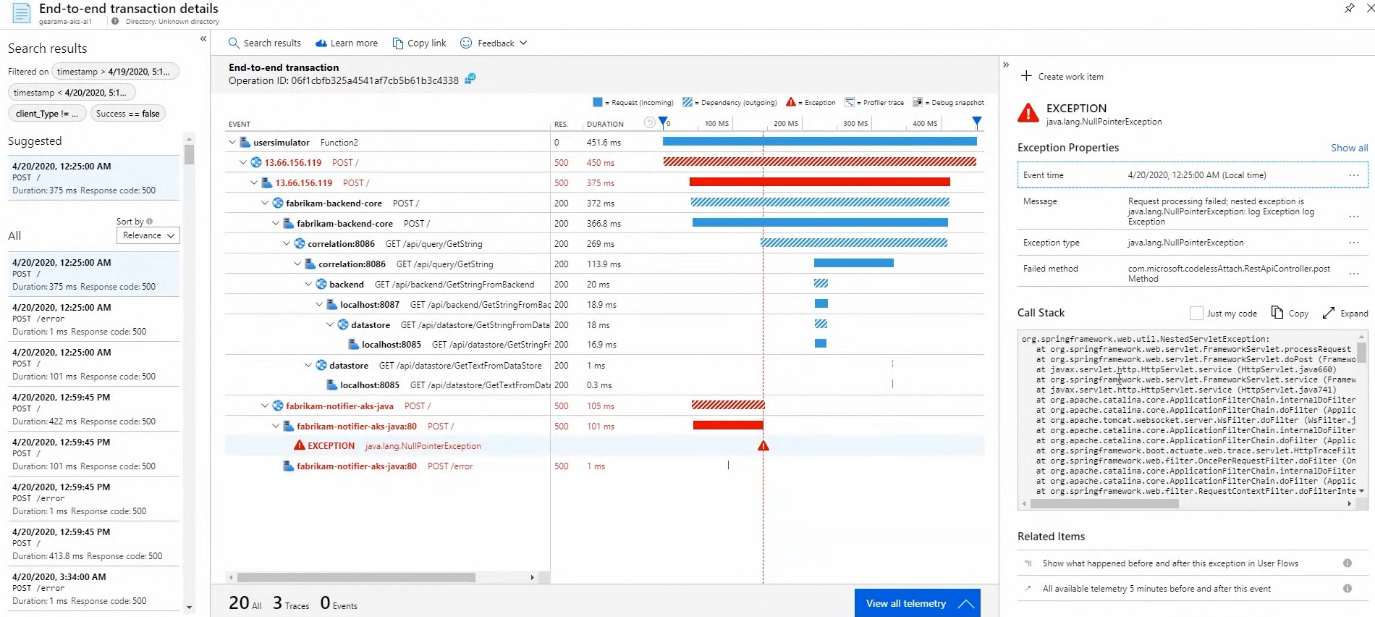The height and width of the screenshot is (617, 1375).
Task: Click the call stack vertical scrollbar
Action: pos(1362,352)
